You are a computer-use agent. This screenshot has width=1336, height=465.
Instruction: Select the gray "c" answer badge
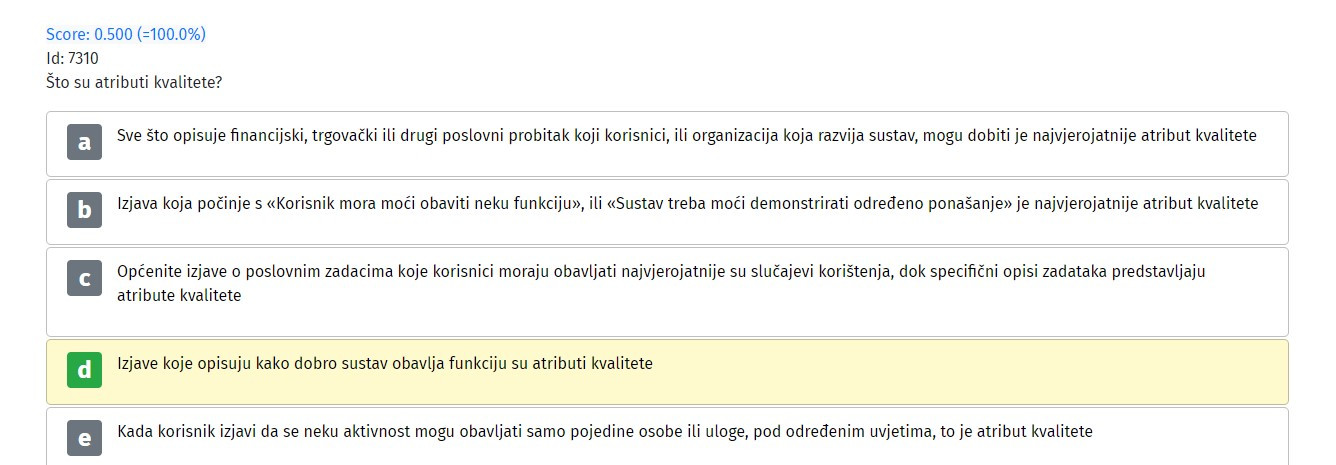click(84, 278)
